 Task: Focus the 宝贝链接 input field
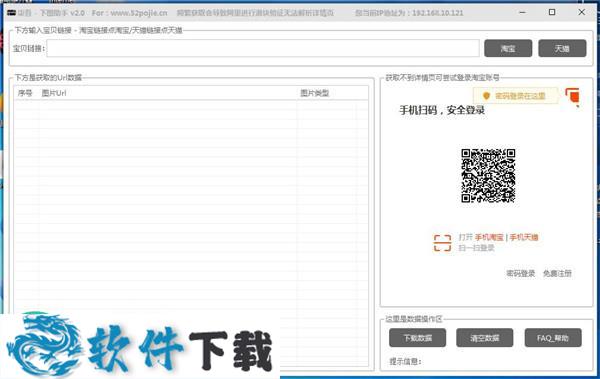pyautogui.click(x=263, y=49)
